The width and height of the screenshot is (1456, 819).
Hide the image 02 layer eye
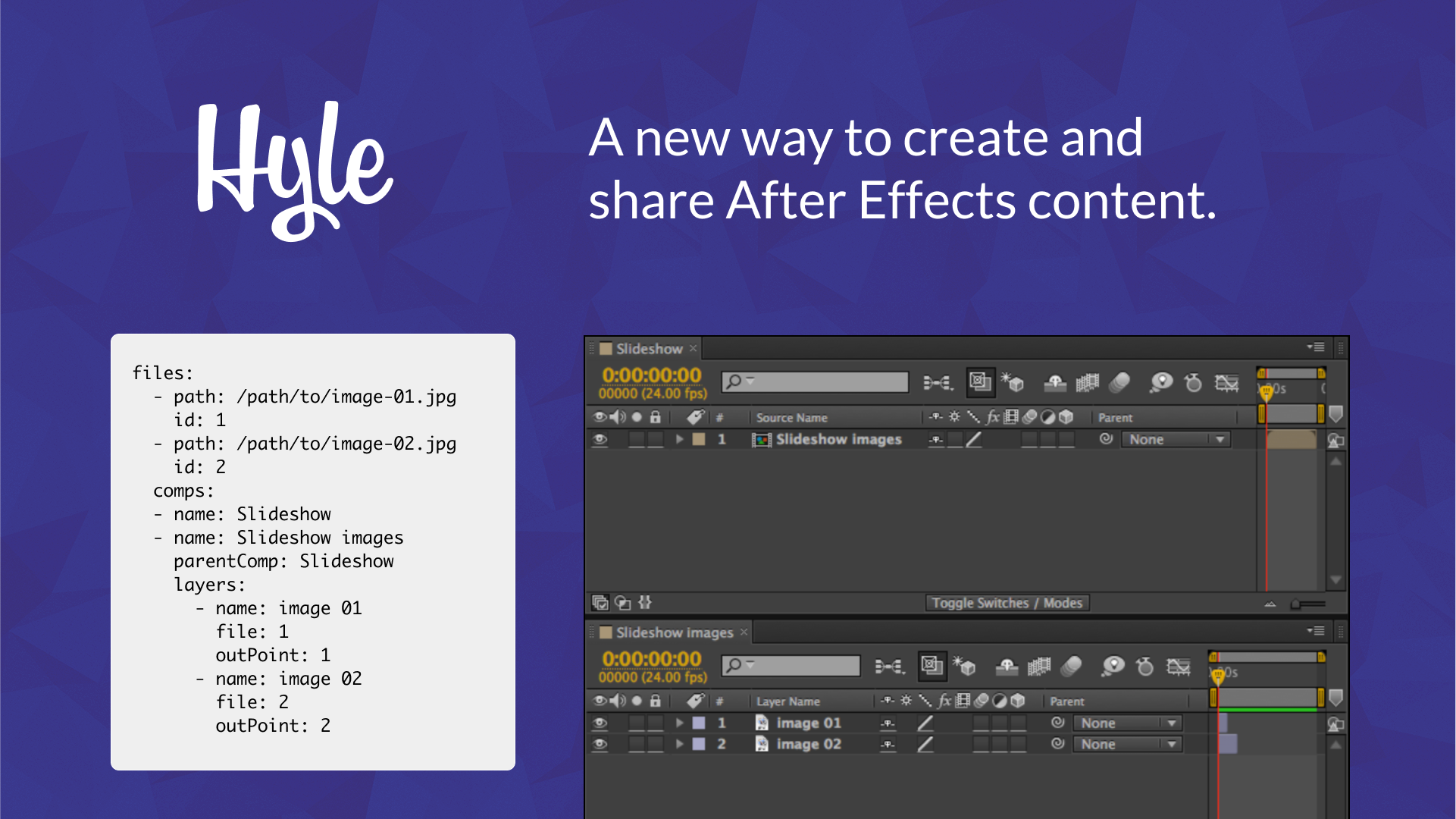pyautogui.click(x=600, y=744)
